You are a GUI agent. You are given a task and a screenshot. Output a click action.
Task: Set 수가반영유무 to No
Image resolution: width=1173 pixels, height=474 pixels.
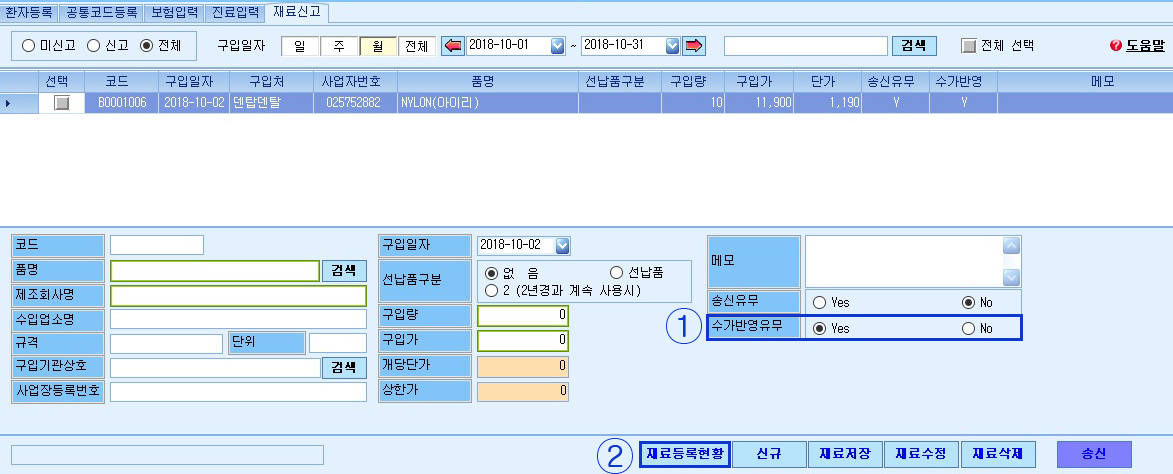pyautogui.click(x=968, y=328)
